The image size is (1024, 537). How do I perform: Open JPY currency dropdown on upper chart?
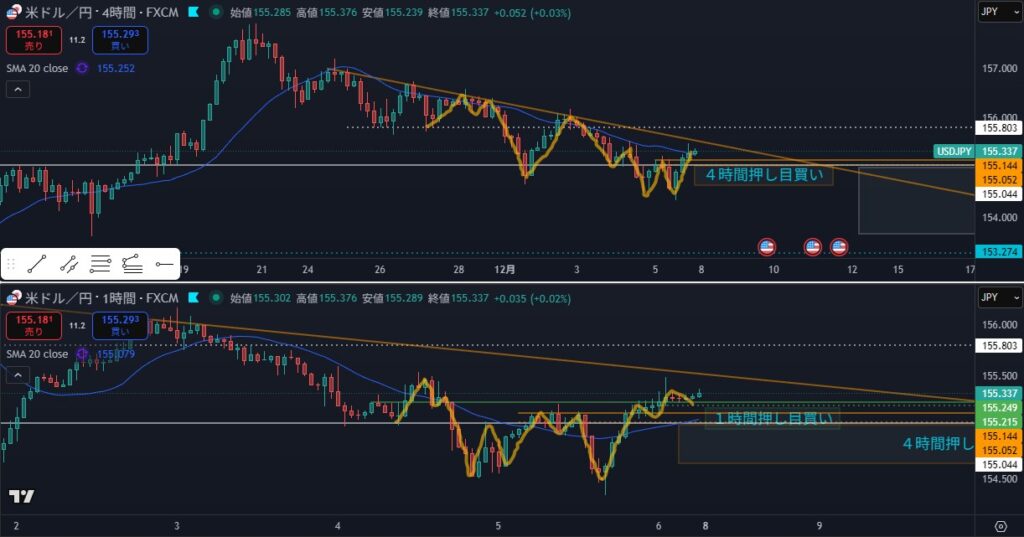999,13
